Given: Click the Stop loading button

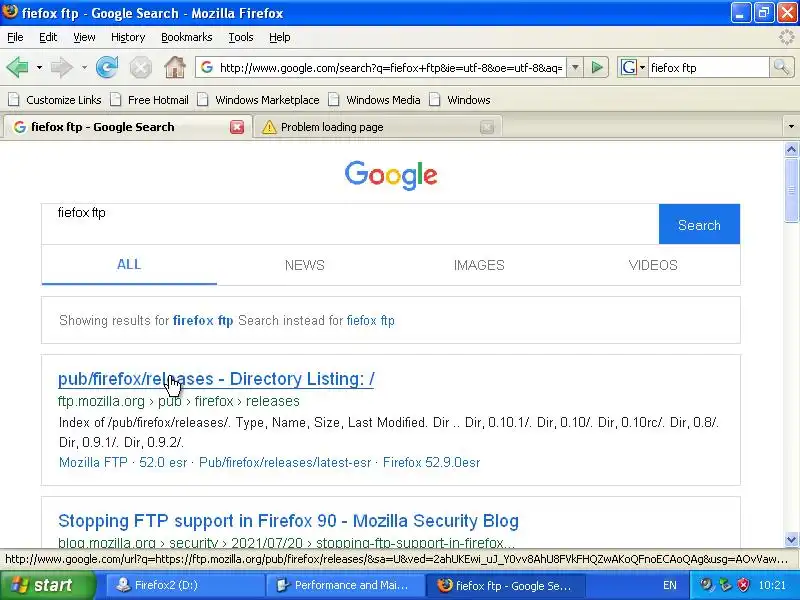Looking at the screenshot, I should [140, 67].
